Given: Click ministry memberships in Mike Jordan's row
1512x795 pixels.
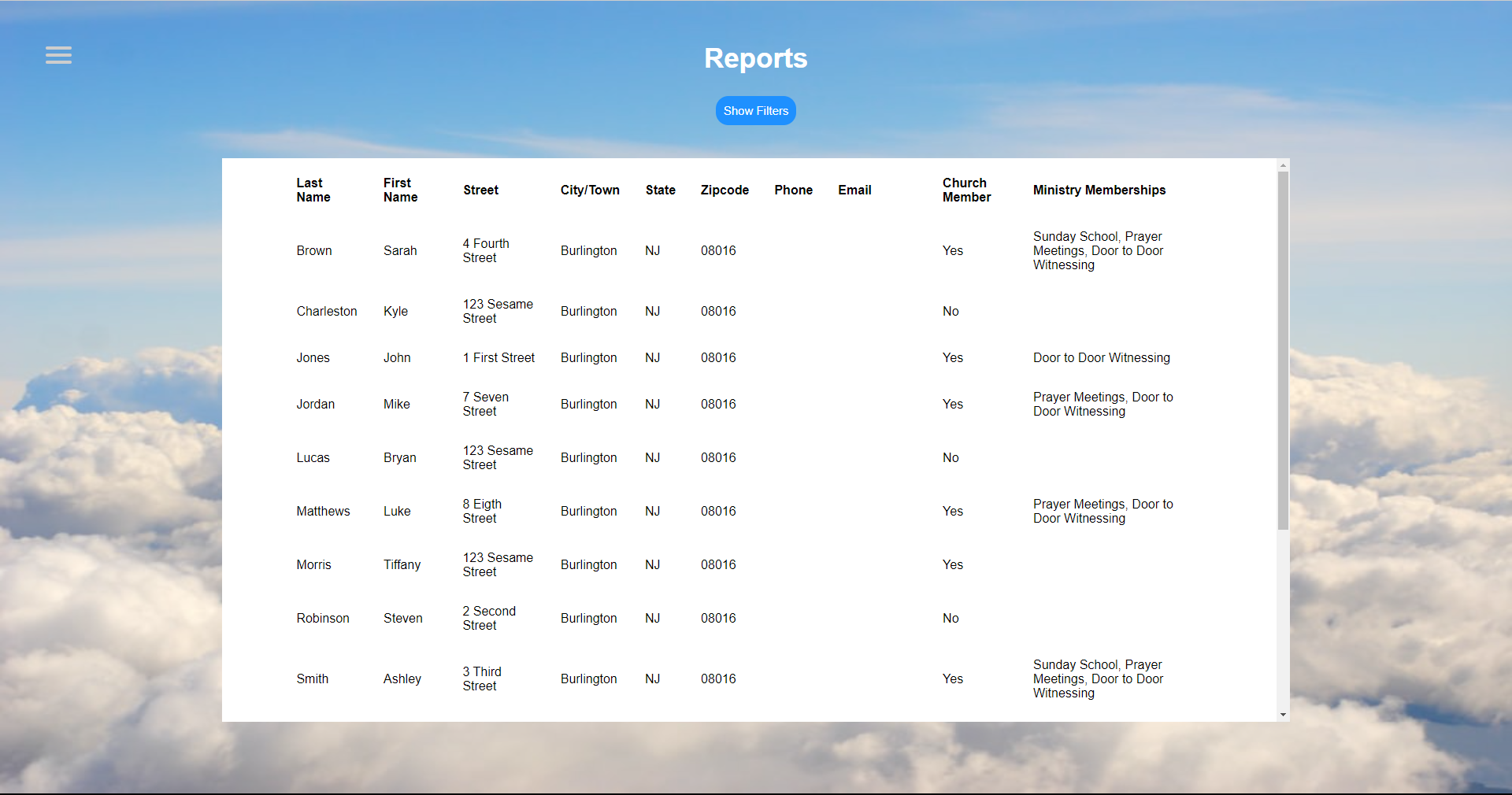Looking at the screenshot, I should pos(1103,404).
